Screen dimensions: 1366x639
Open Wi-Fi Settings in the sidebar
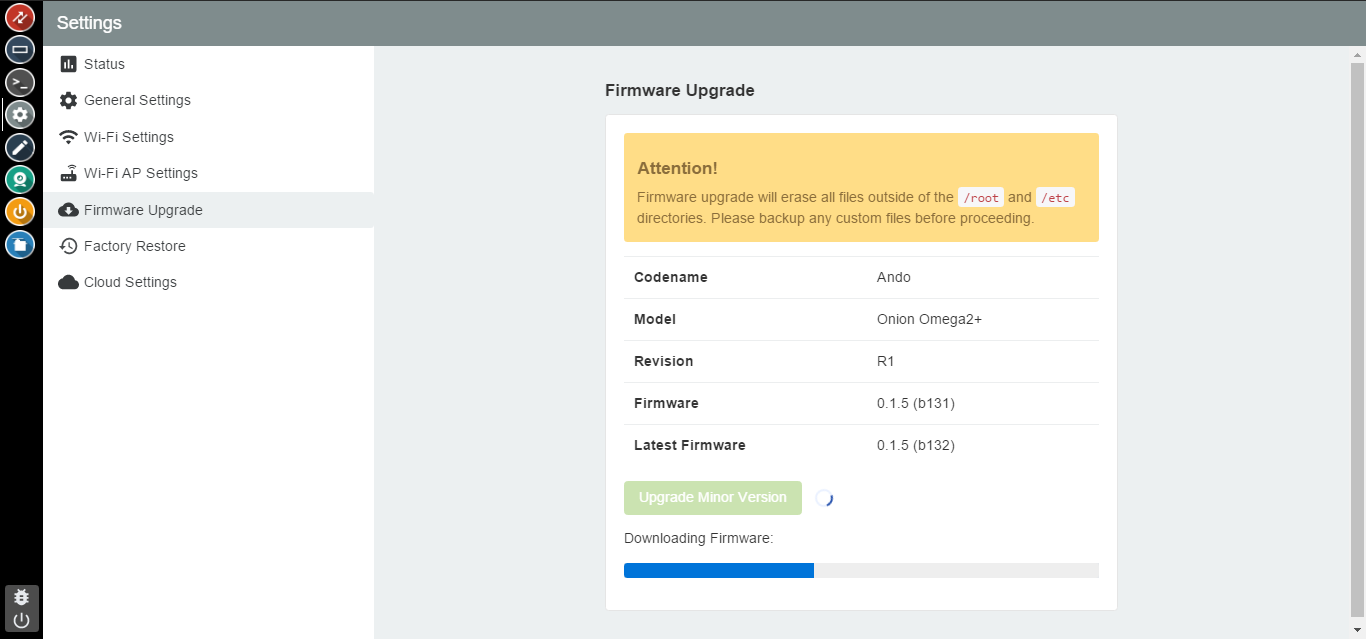coord(208,137)
